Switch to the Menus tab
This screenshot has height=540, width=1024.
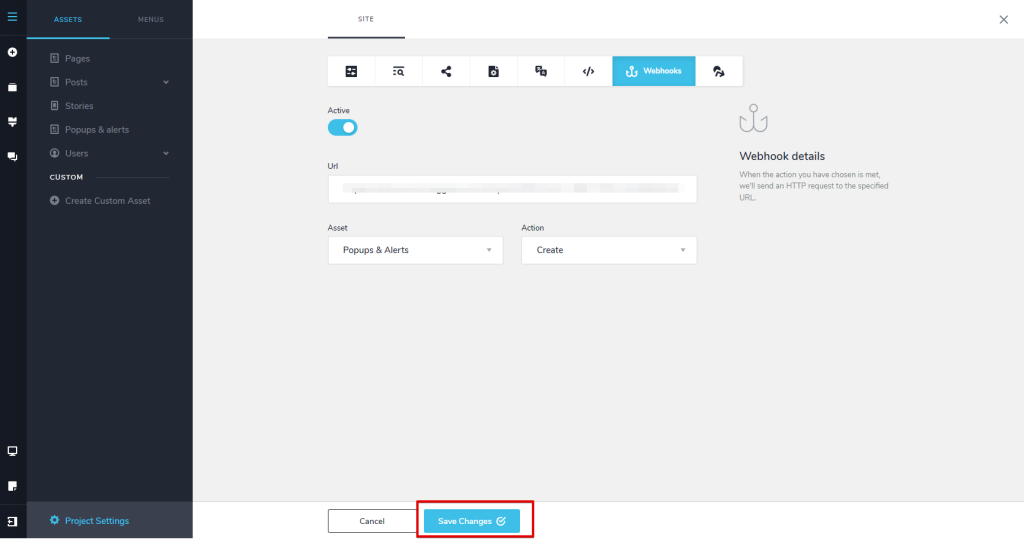[x=150, y=19]
